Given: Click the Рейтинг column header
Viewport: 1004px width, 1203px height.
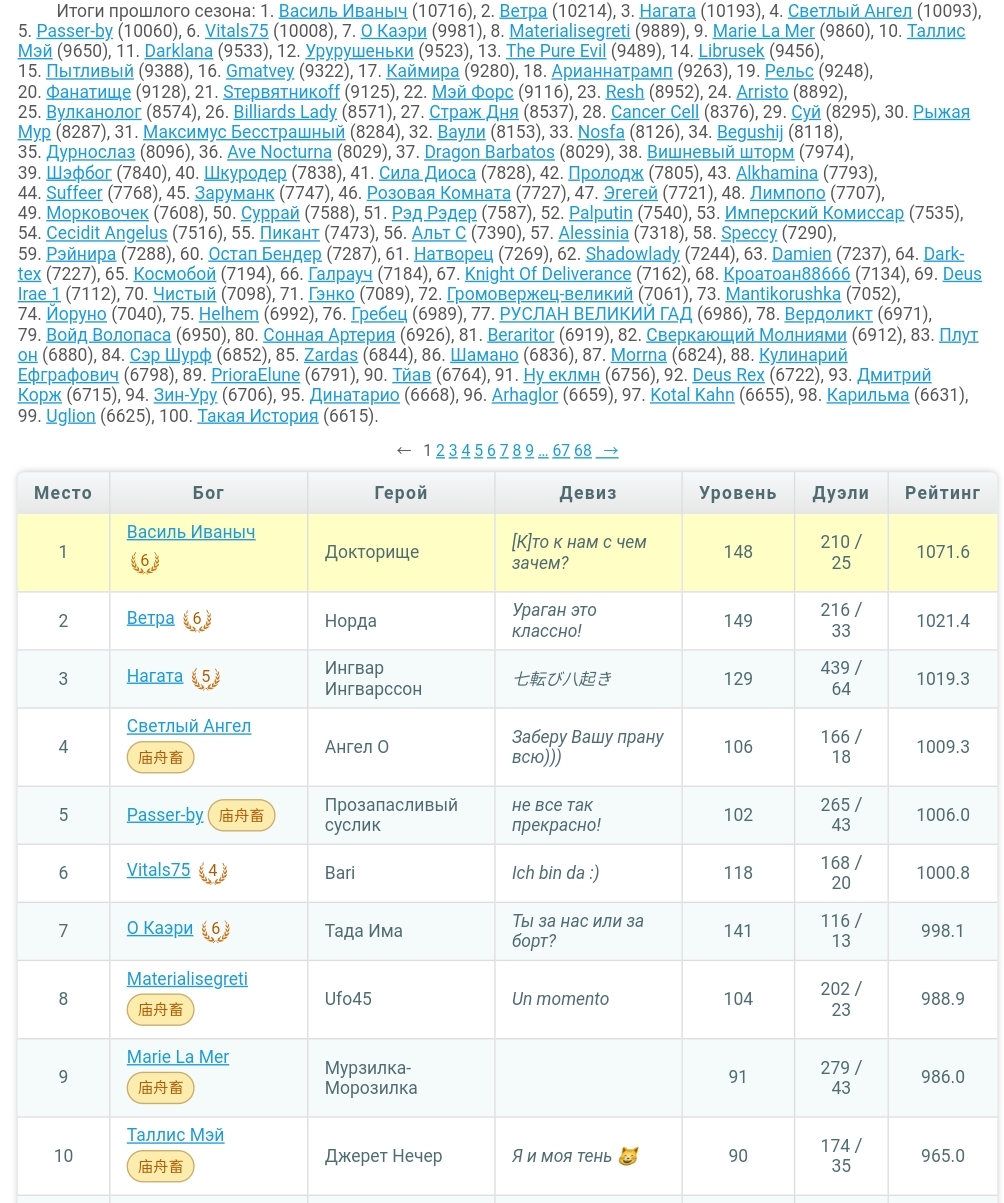Looking at the screenshot, I should tap(942, 493).
